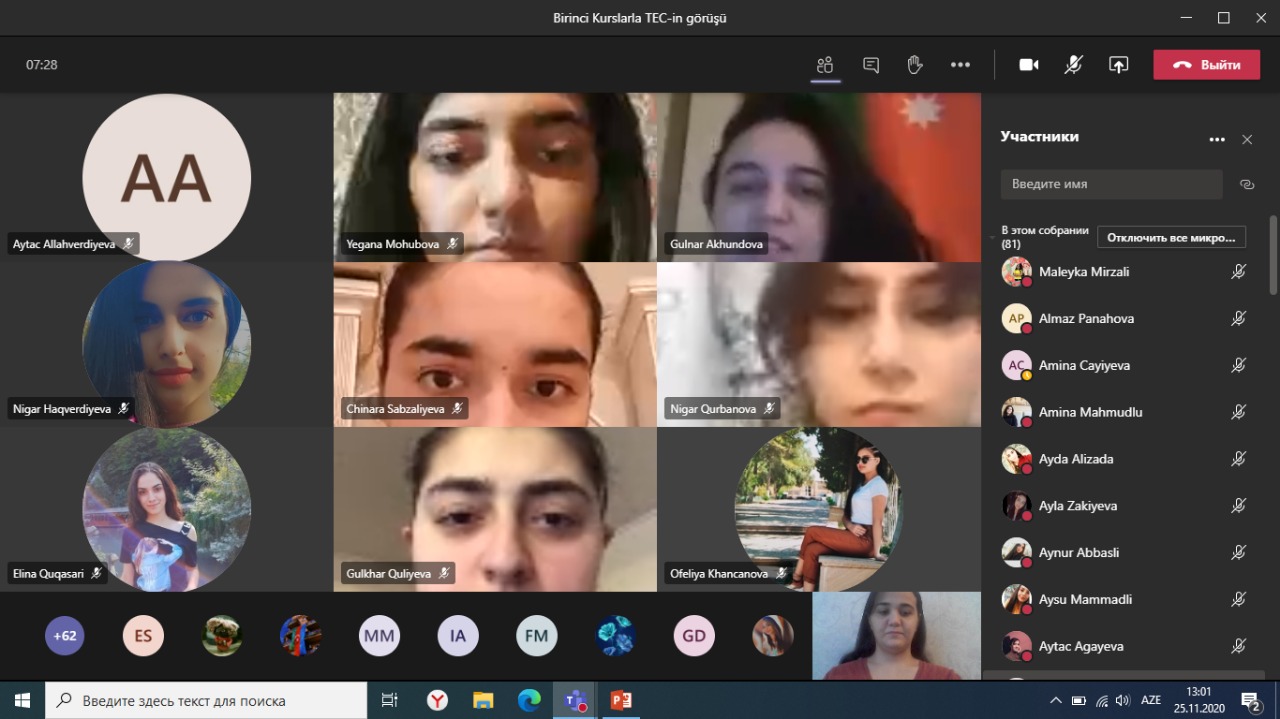Leave the meeting with the Выйти button
The height and width of the screenshot is (719, 1280).
[x=1206, y=65]
